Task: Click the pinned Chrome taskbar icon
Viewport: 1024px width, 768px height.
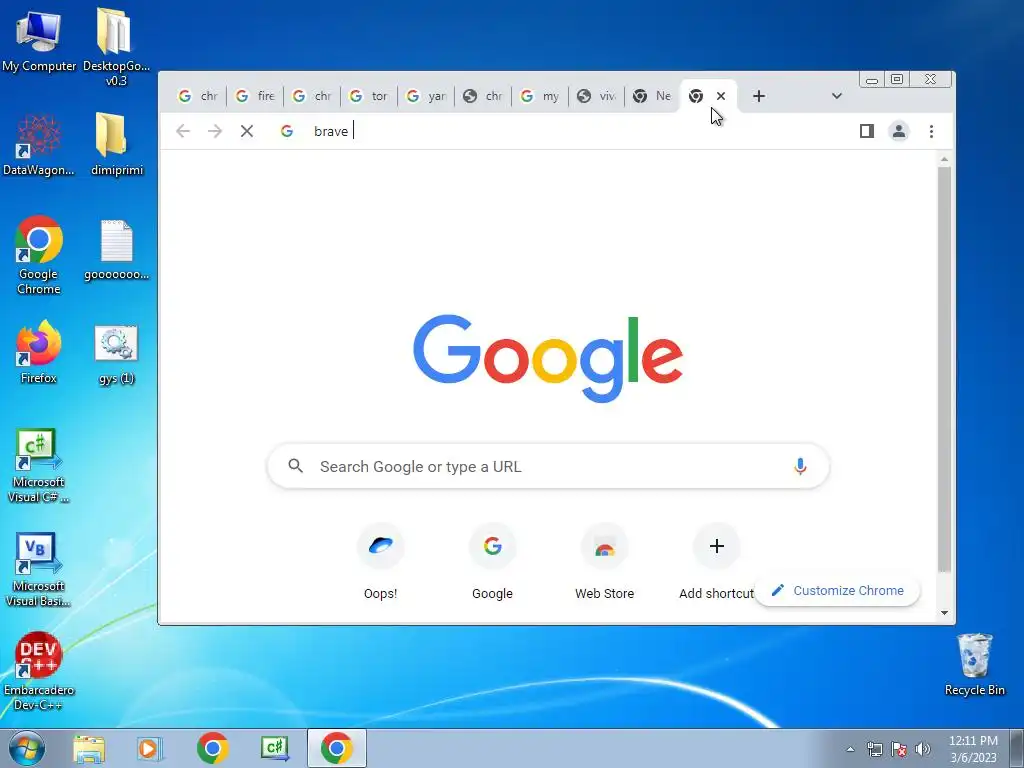Action: pyautogui.click(x=212, y=748)
